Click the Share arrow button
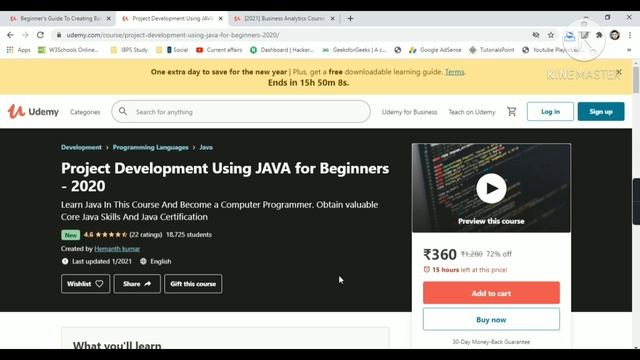Screen dimensions: 640x360 [137, 284]
